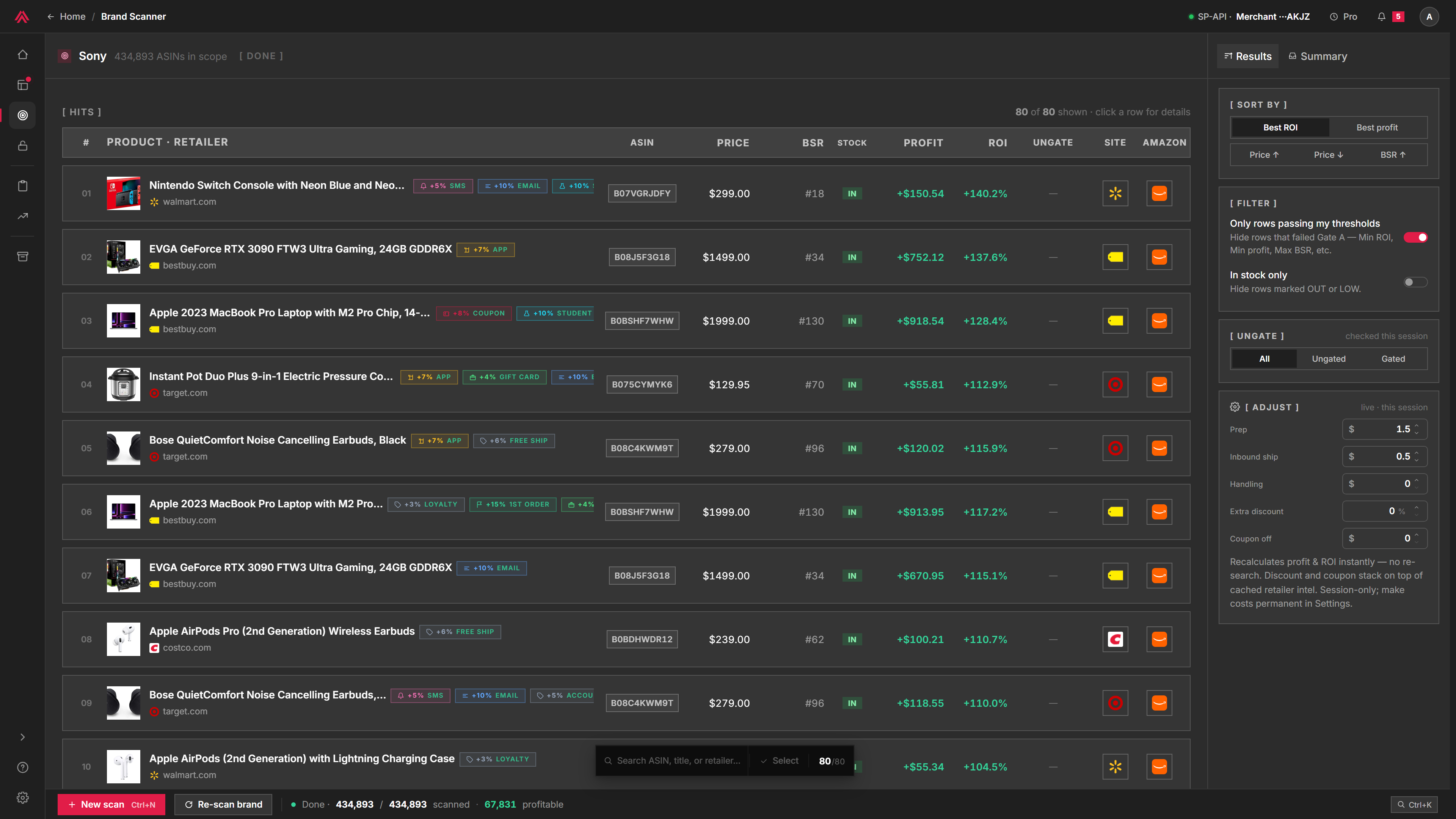
Task: Open Amazon listing for row 05 Bose Earbuds
Action: pos(1159,448)
